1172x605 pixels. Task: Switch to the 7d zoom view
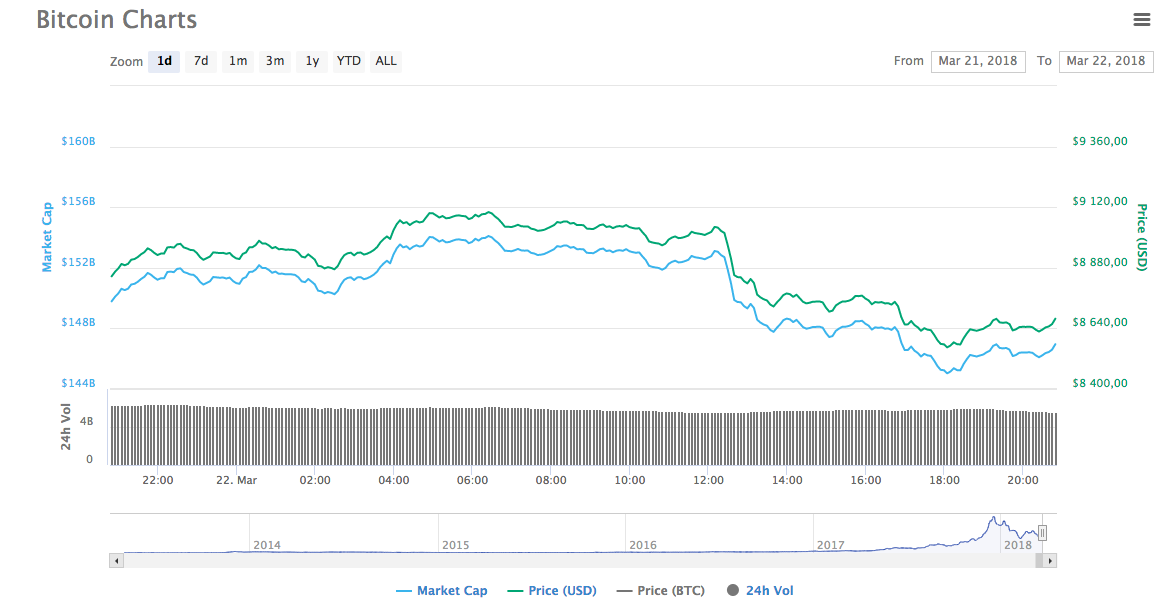coord(200,61)
